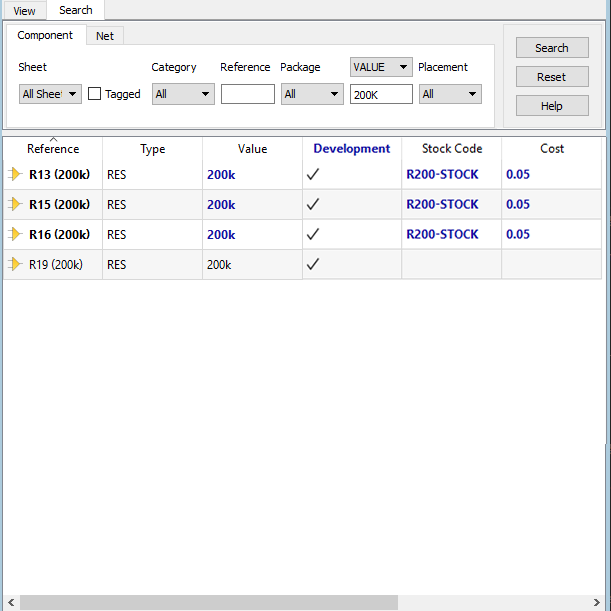Click the scroll left arrow
611x611 pixels.
pyautogui.click(x=11, y=602)
